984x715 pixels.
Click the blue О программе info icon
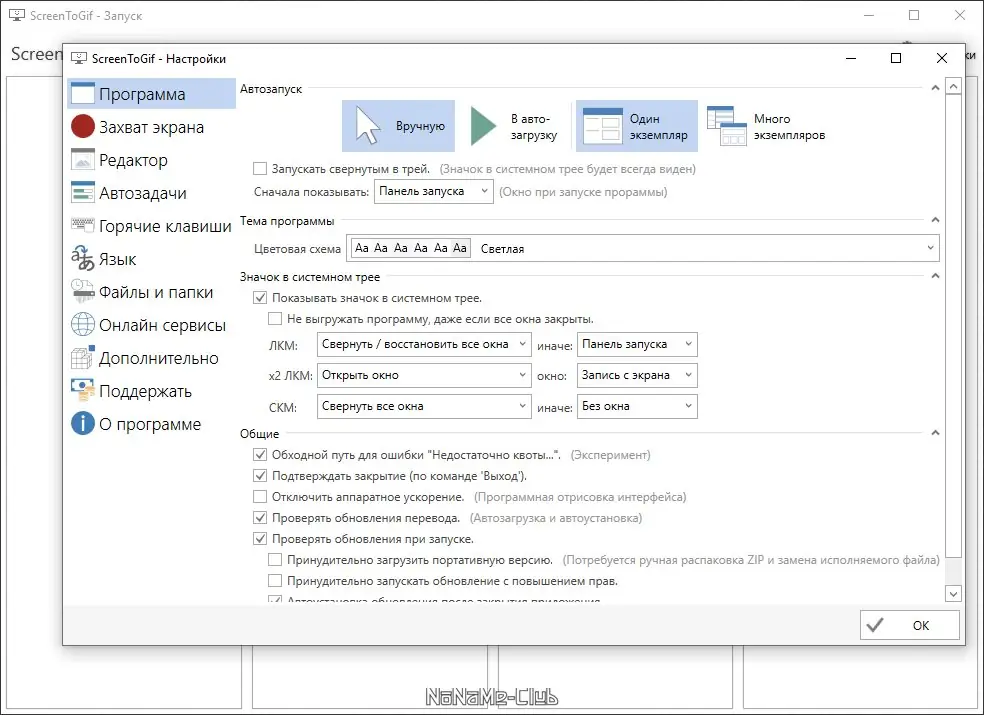(82, 423)
